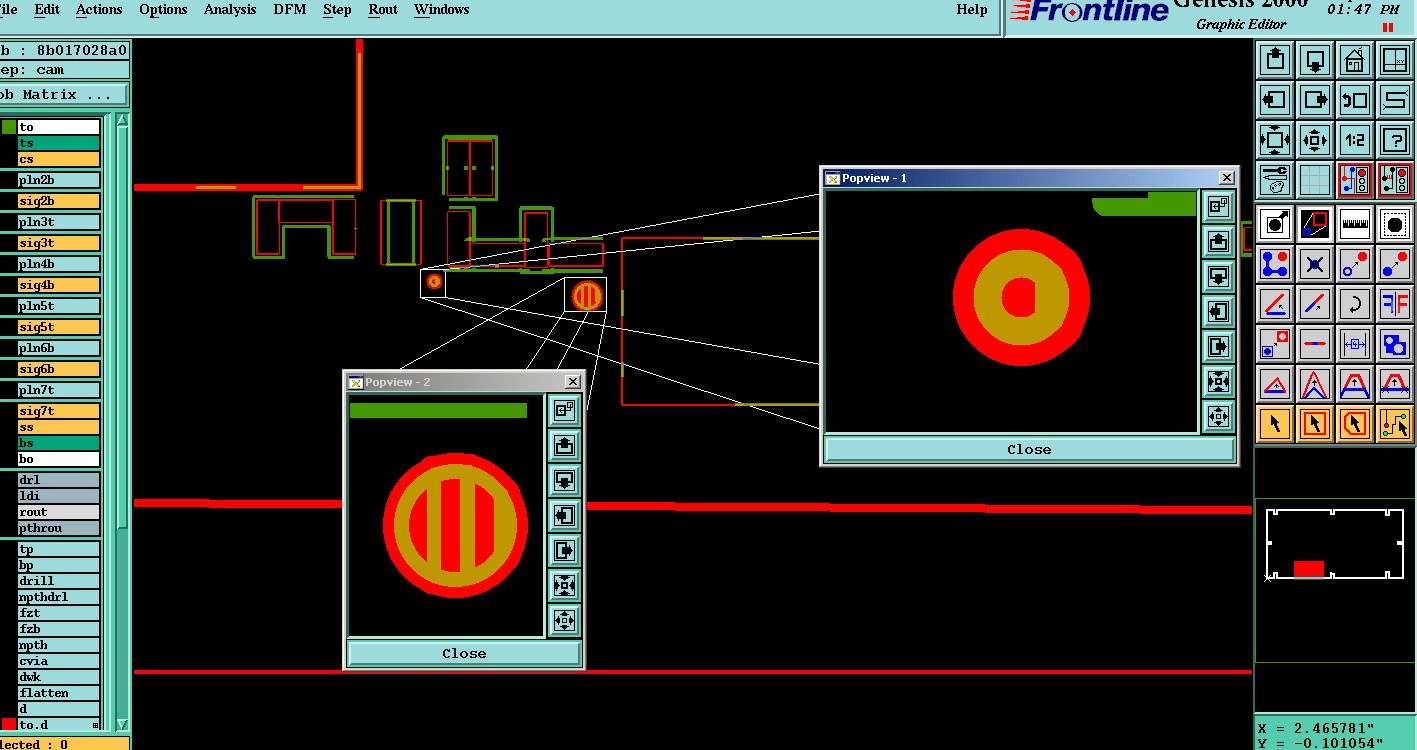The image size is (1417, 750).
Task: Open the question mark help icon
Action: click(1395, 140)
